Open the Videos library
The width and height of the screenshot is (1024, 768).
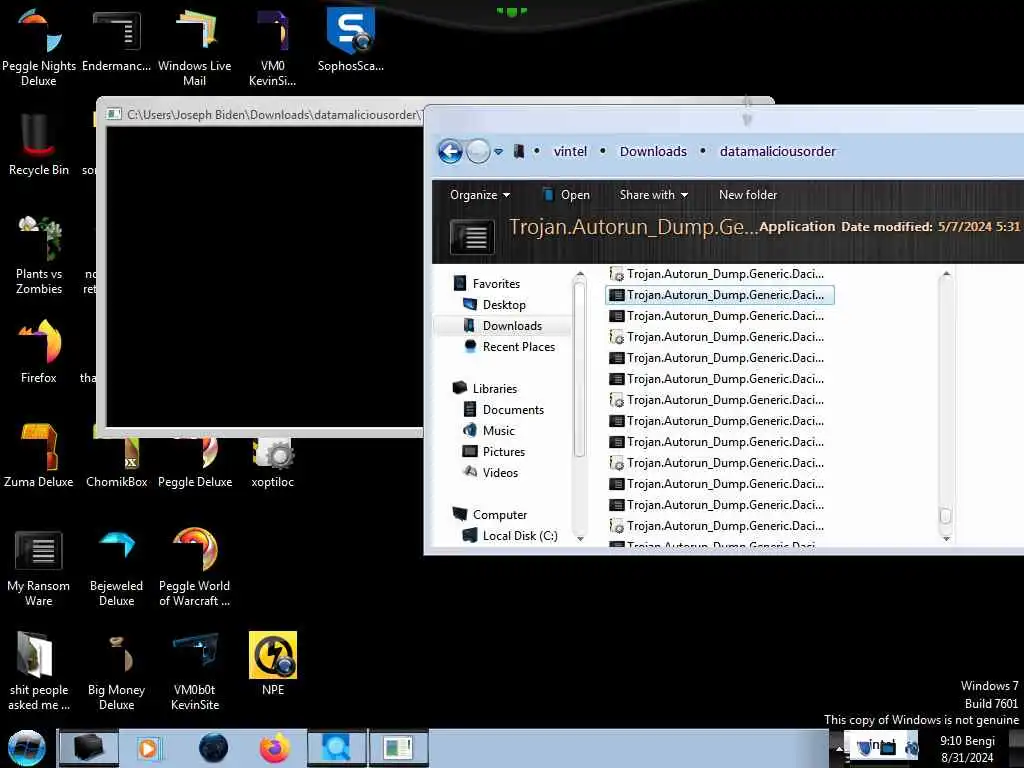click(500, 472)
